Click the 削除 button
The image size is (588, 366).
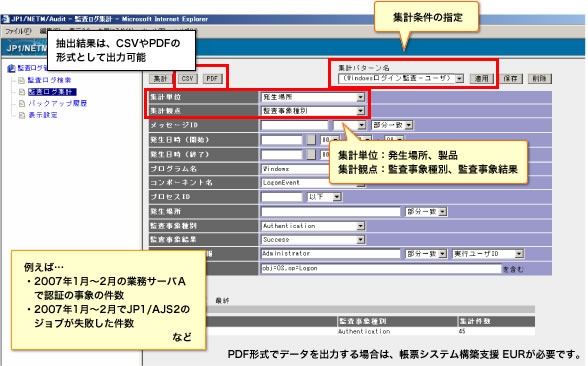(540, 78)
